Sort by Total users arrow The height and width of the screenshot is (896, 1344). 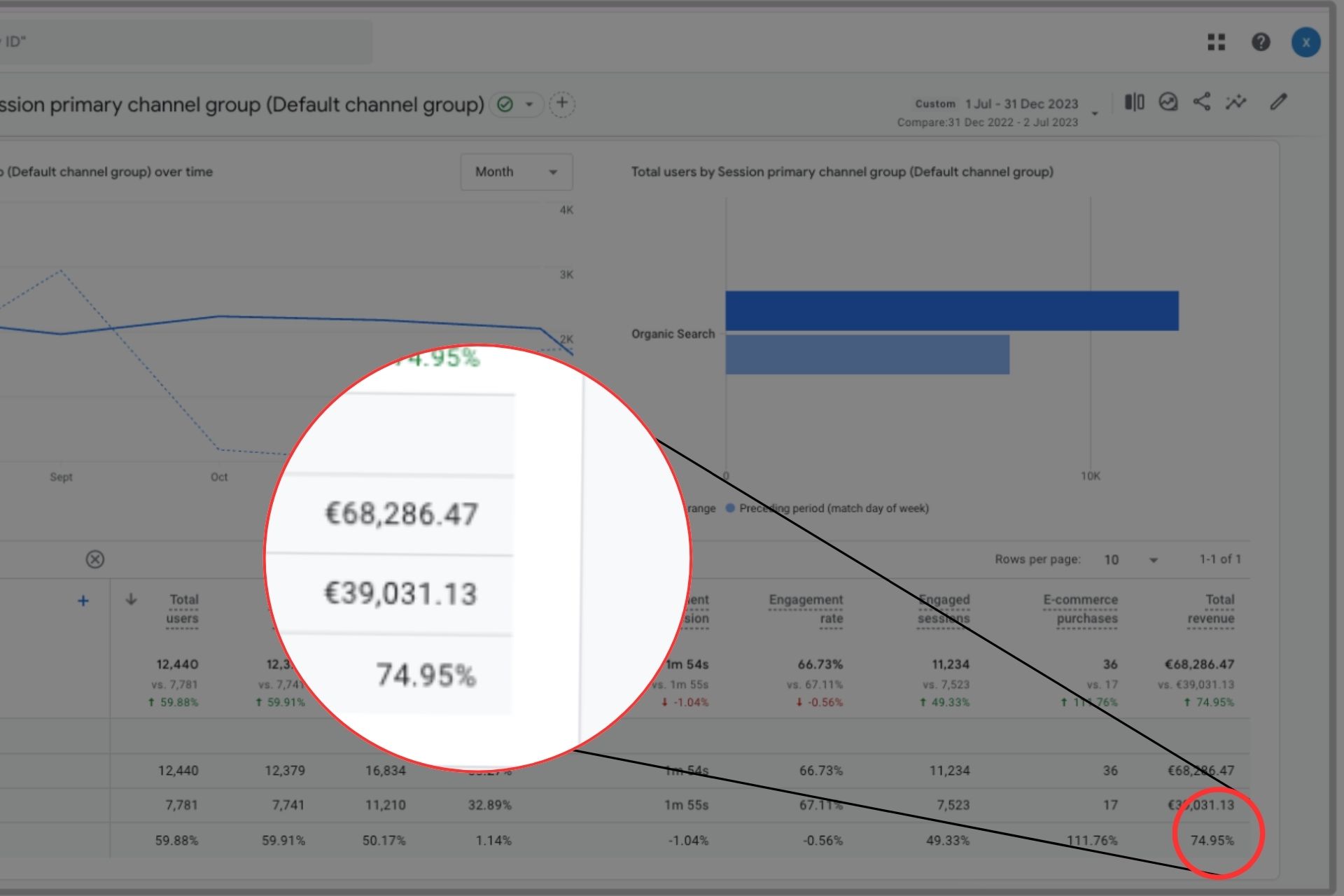131,600
